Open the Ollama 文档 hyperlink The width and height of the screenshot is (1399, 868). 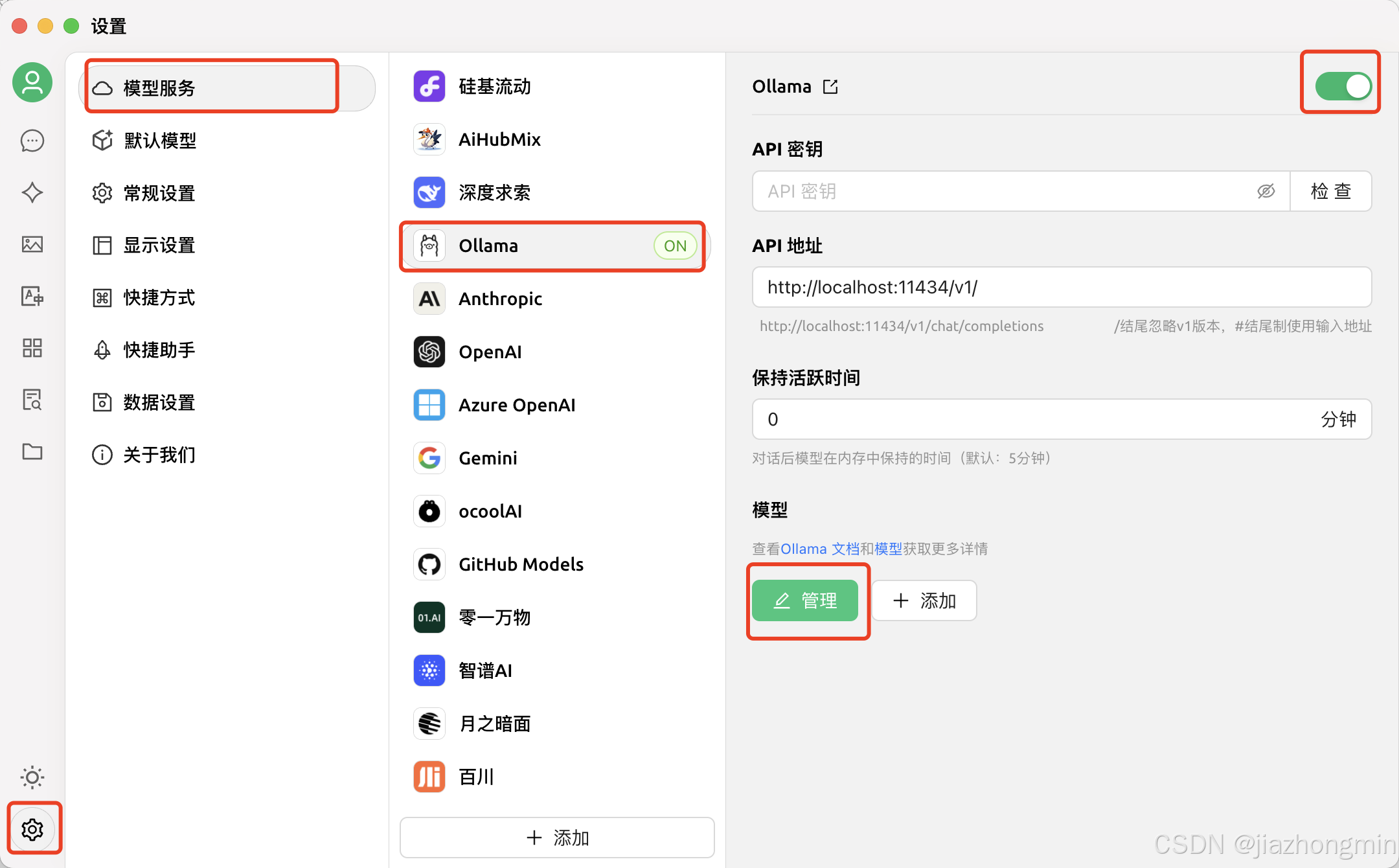(x=819, y=549)
